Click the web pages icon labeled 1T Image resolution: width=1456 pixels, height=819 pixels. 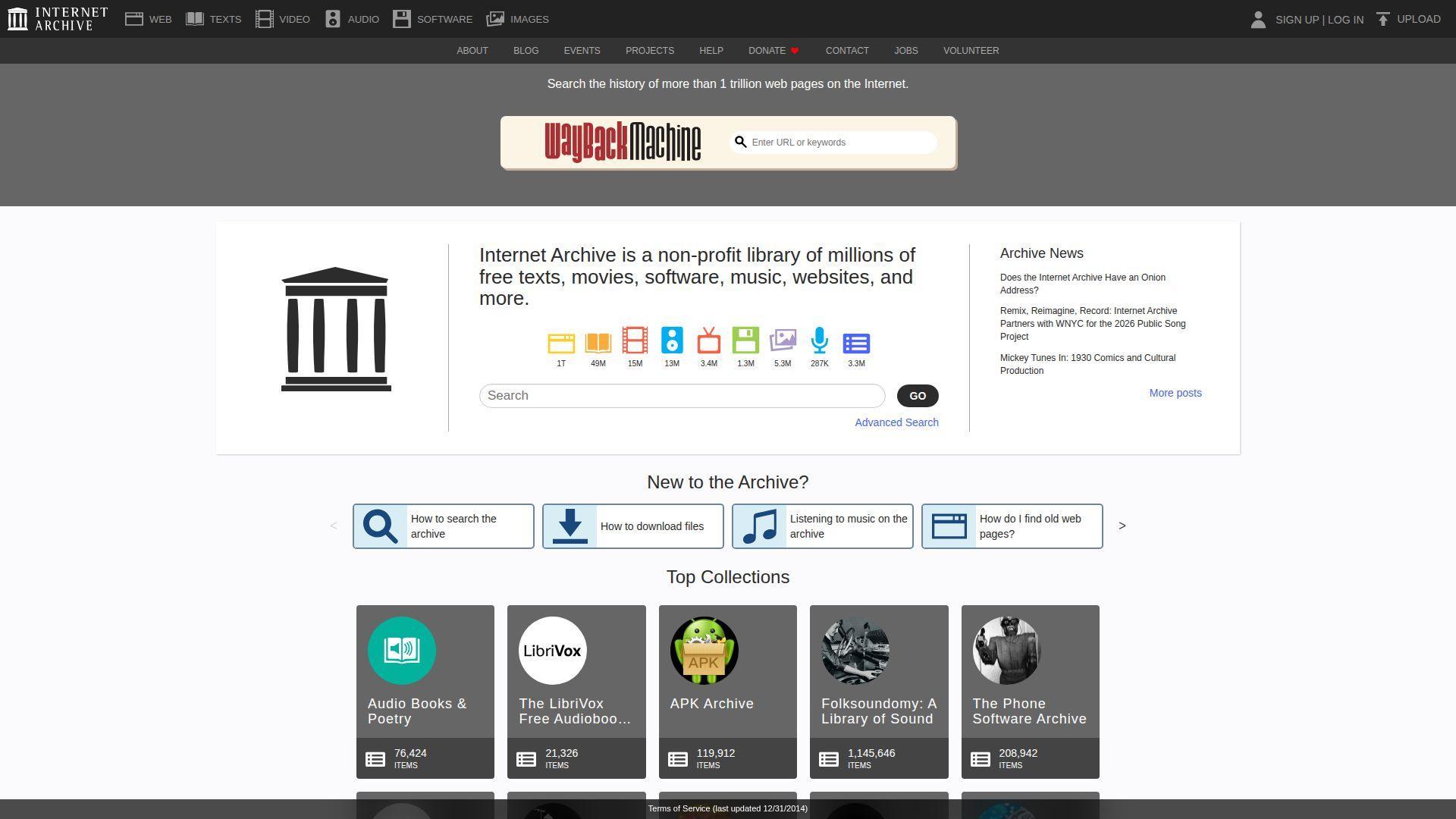coord(561,343)
